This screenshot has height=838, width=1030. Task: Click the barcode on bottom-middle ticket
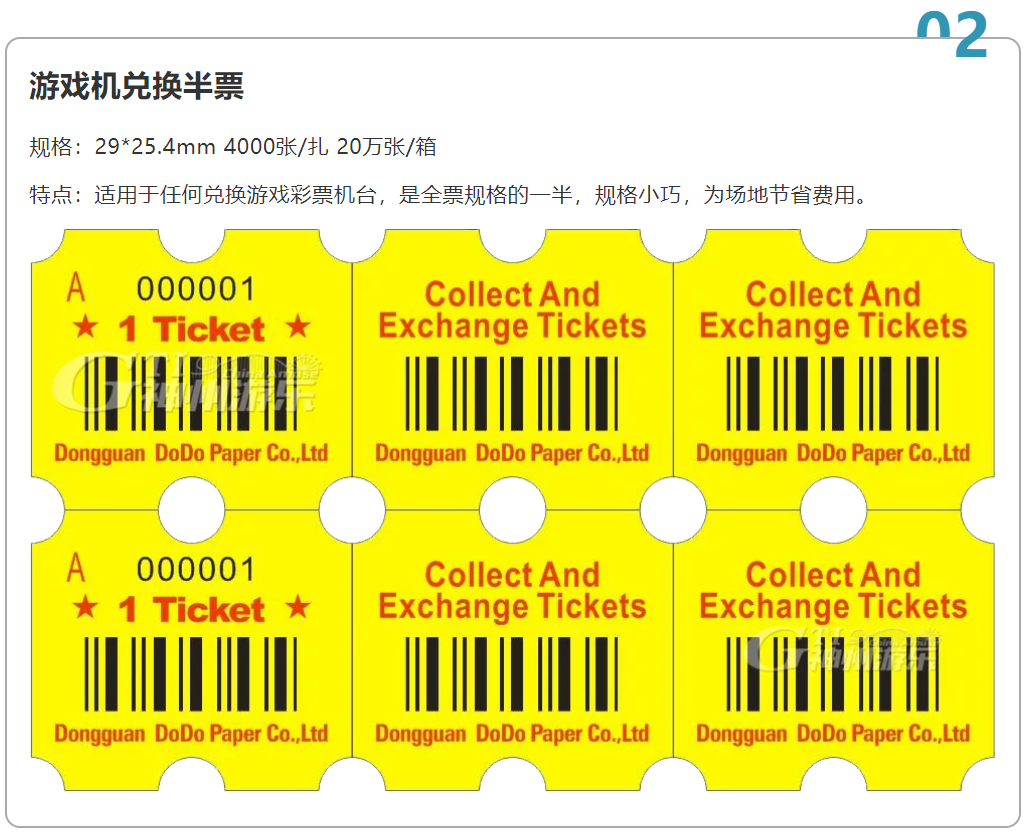click(512, 674)
